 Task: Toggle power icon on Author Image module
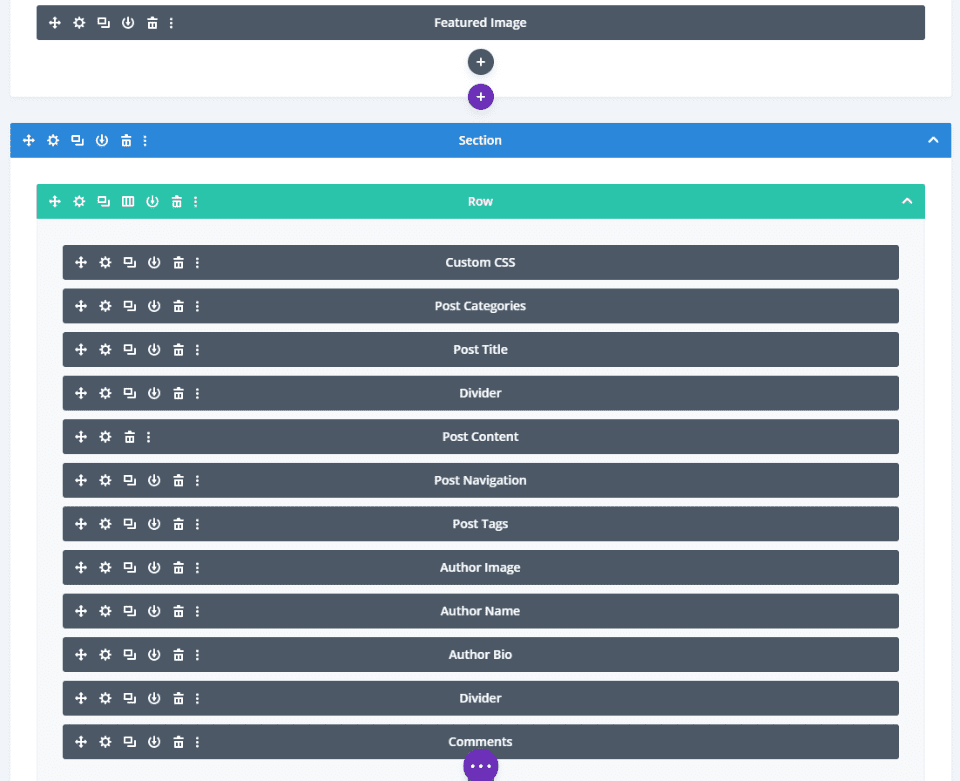click(154, 567)
